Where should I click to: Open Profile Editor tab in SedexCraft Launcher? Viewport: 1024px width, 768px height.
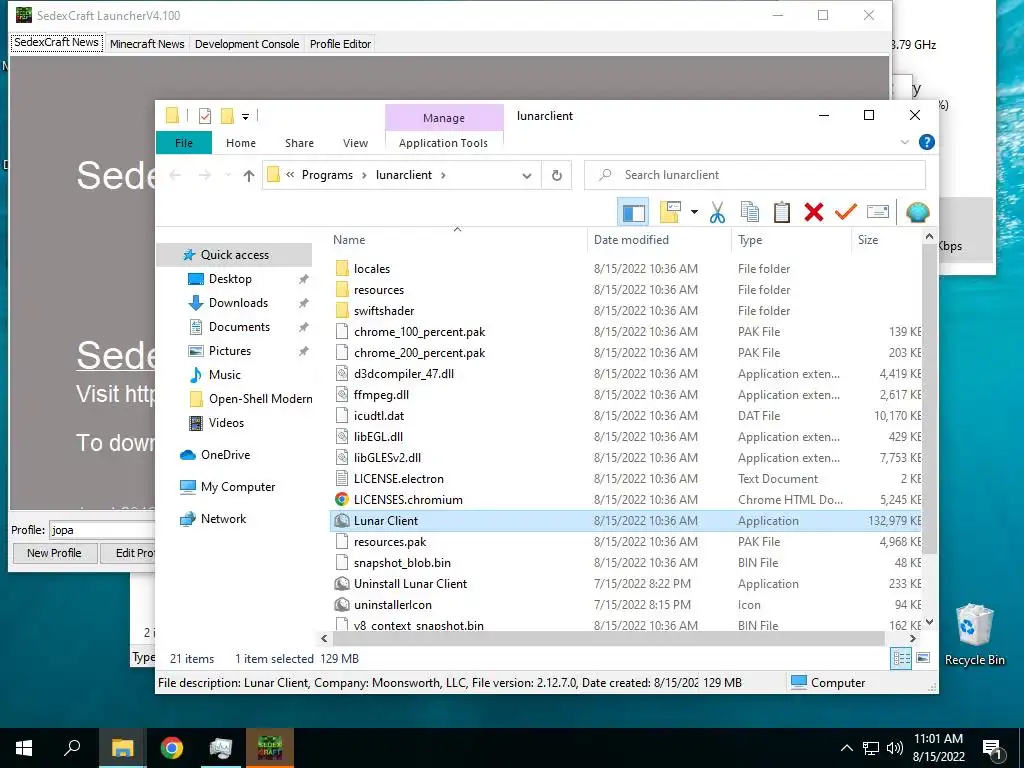coord(340,44)
